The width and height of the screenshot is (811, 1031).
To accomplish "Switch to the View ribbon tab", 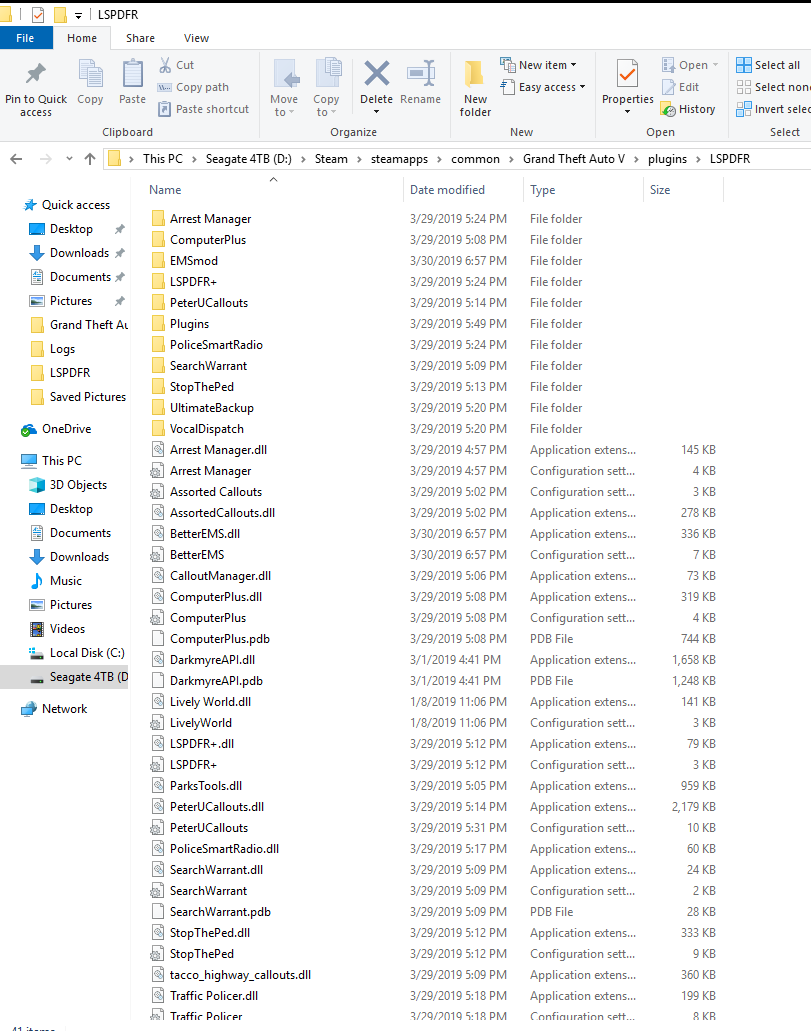I will pos(196,38).
